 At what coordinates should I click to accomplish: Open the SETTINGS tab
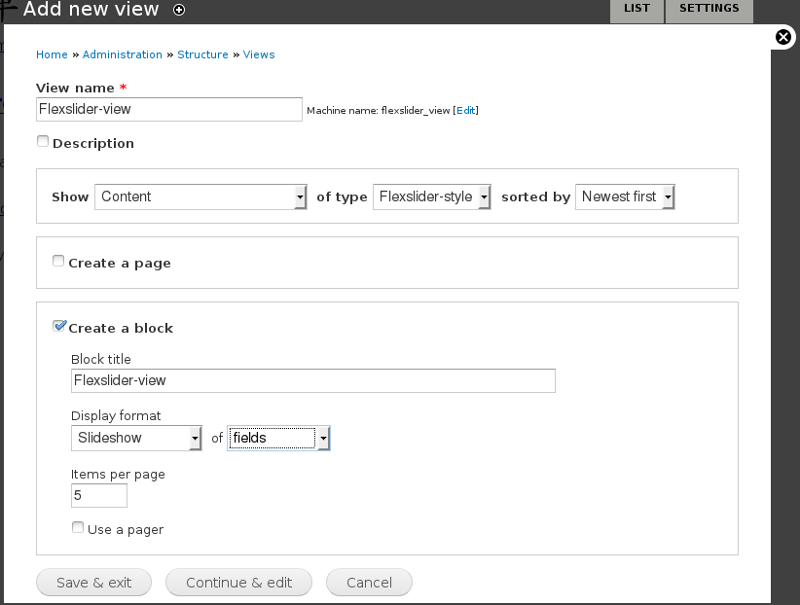point(709,9)
